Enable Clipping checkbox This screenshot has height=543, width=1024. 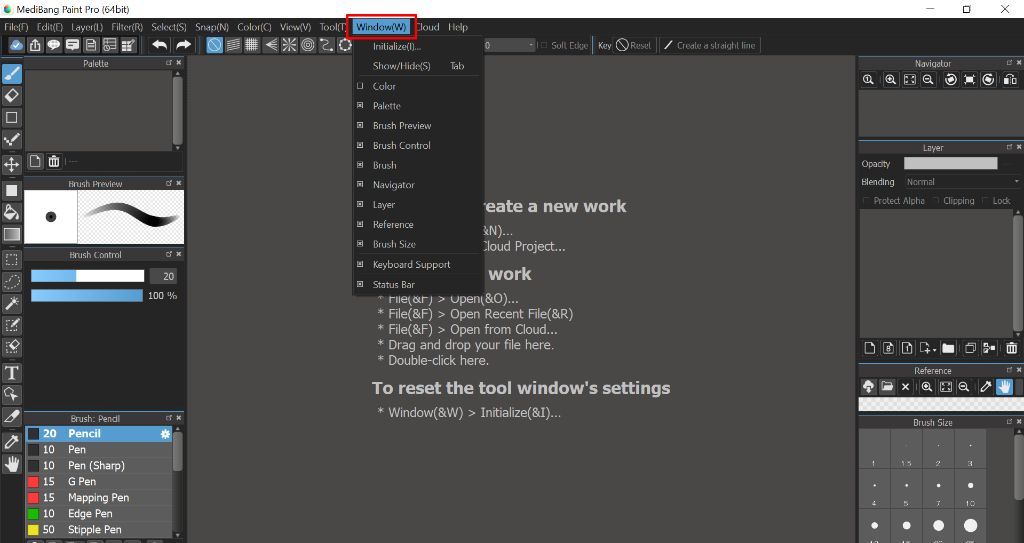click(x=936, y=201)
